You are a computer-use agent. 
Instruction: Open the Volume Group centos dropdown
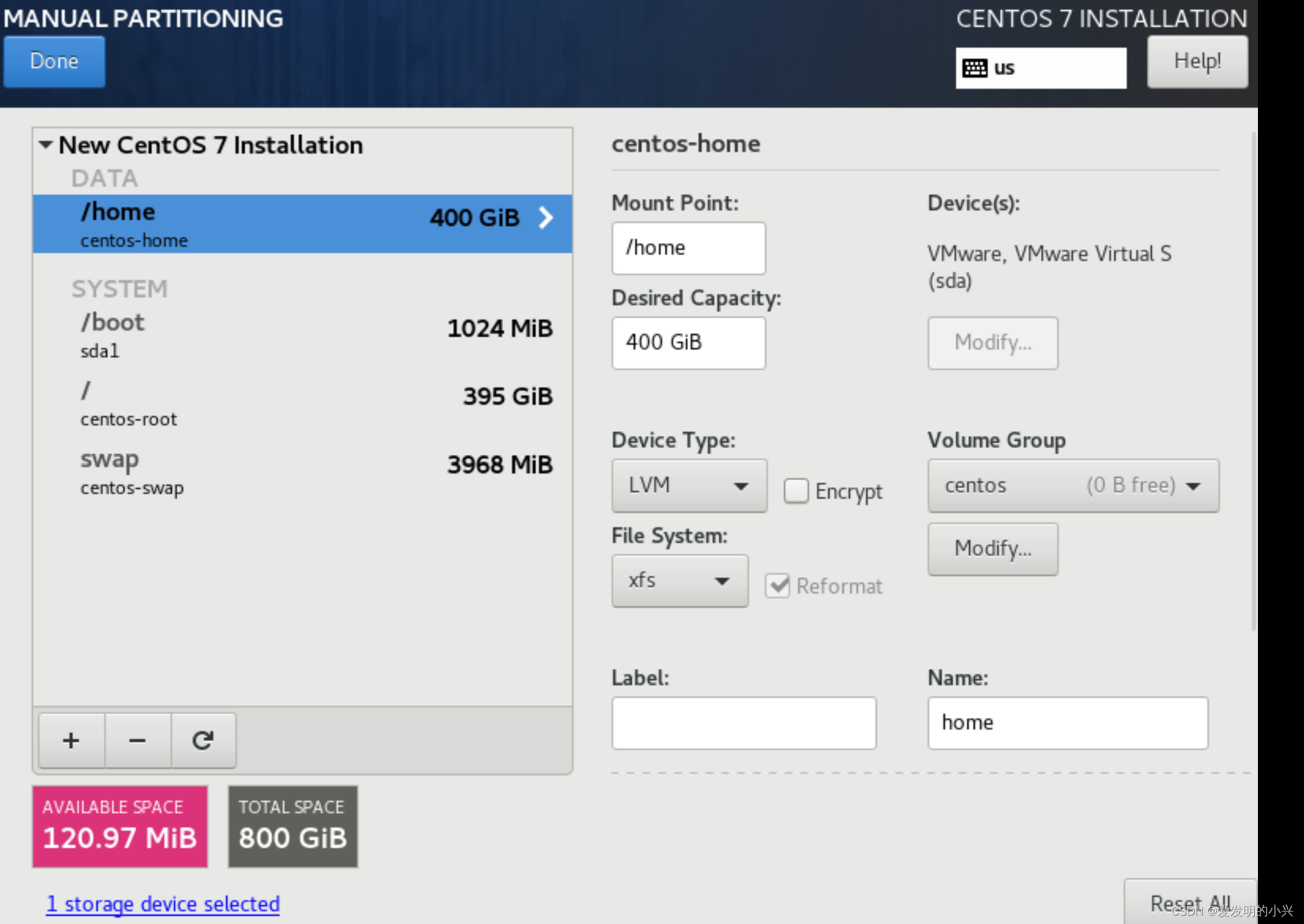(x=1073, y=485)
